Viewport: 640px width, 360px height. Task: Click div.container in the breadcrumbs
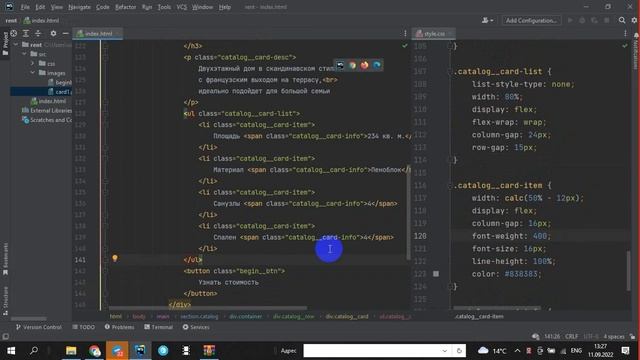pos(245,316)
